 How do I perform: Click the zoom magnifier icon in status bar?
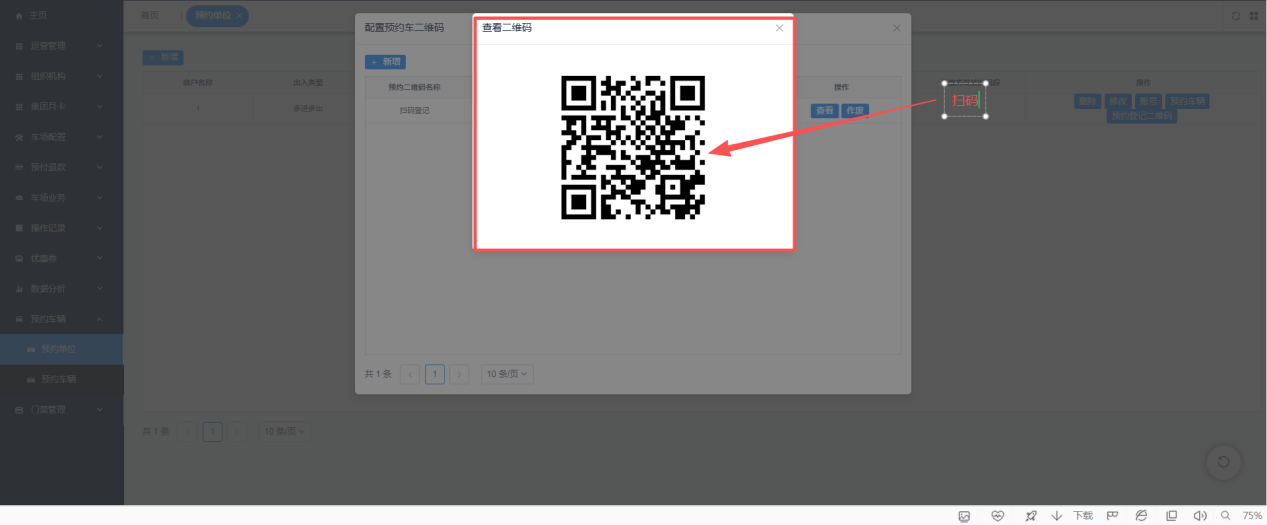(x=1225, y=516)
